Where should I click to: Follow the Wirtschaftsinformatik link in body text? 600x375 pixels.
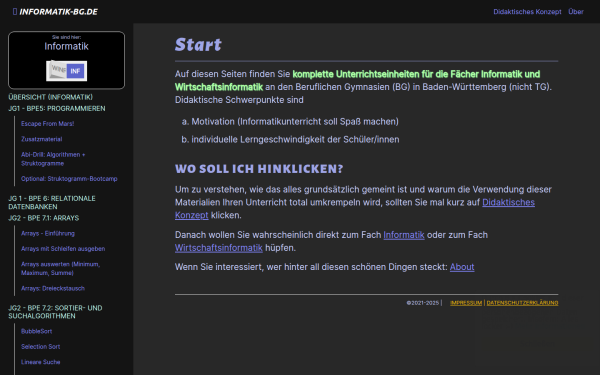218,248
